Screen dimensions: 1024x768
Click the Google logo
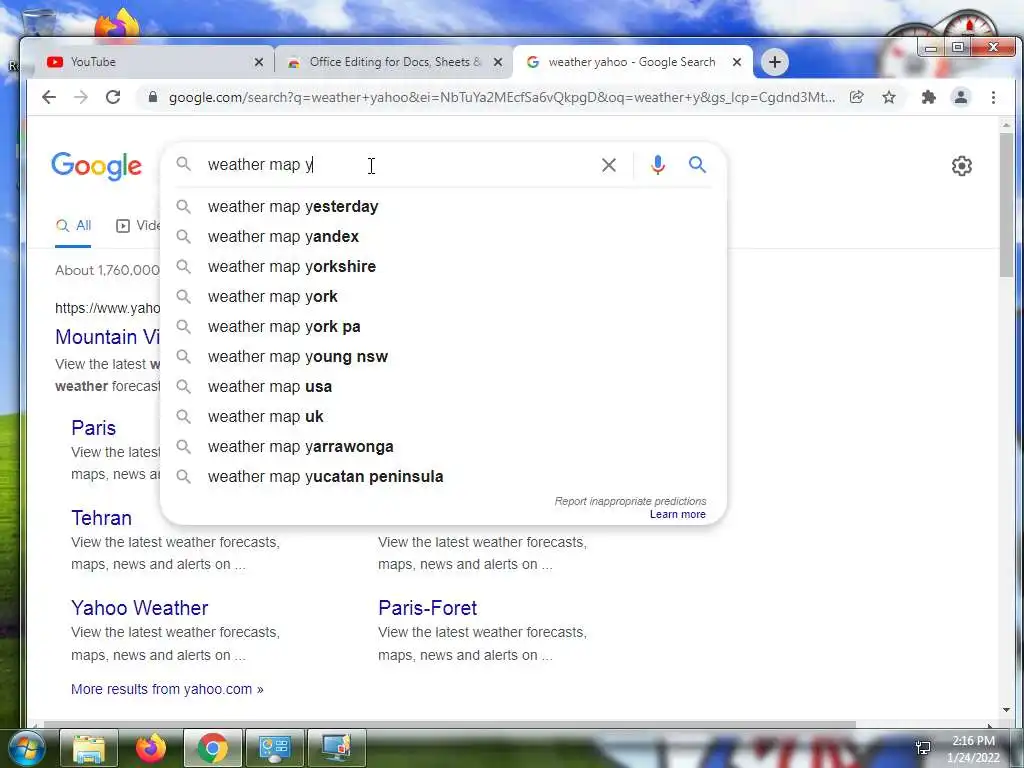[x=96, y=166]
